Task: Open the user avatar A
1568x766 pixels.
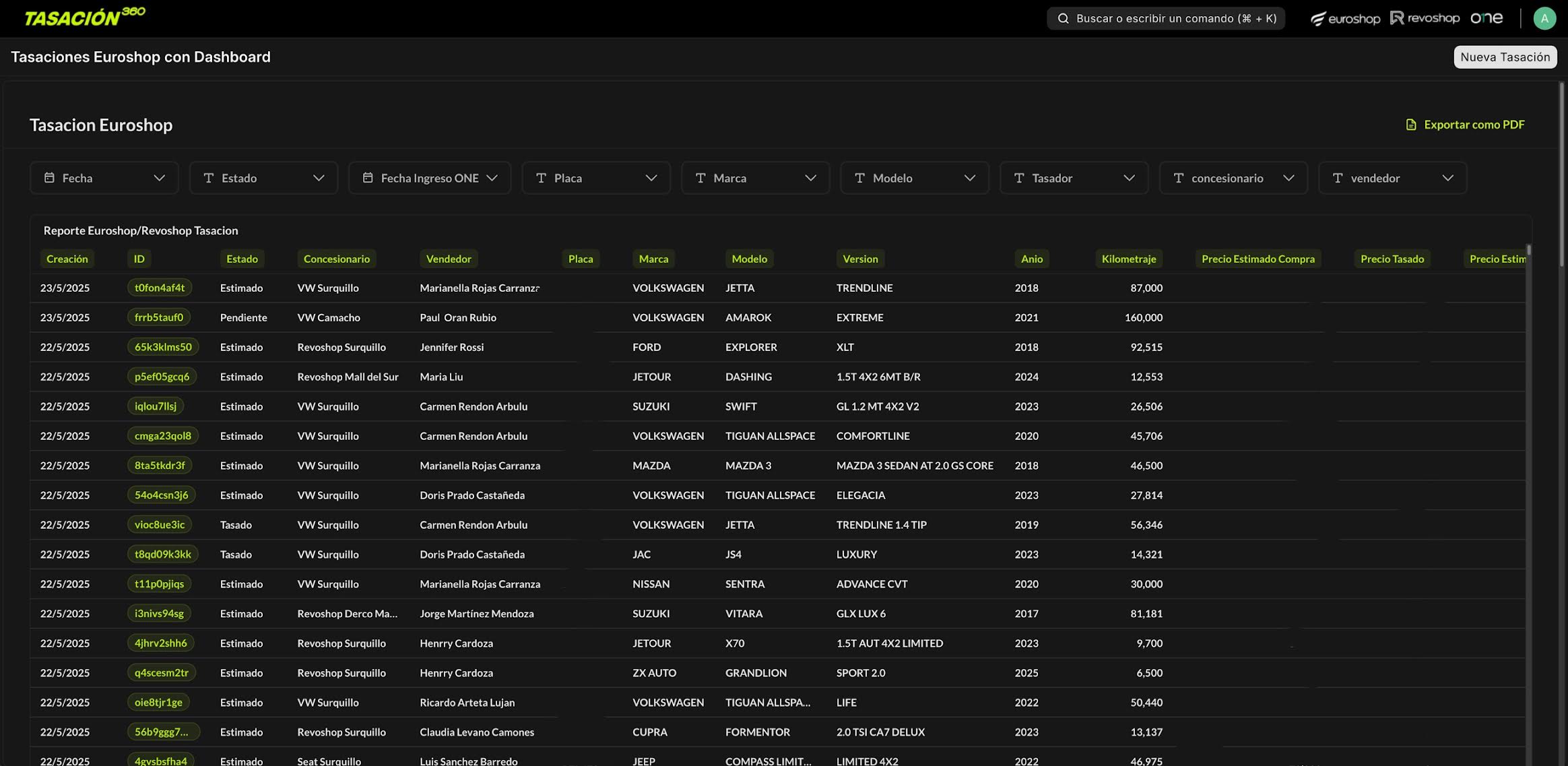Action: click(1544, 18)
